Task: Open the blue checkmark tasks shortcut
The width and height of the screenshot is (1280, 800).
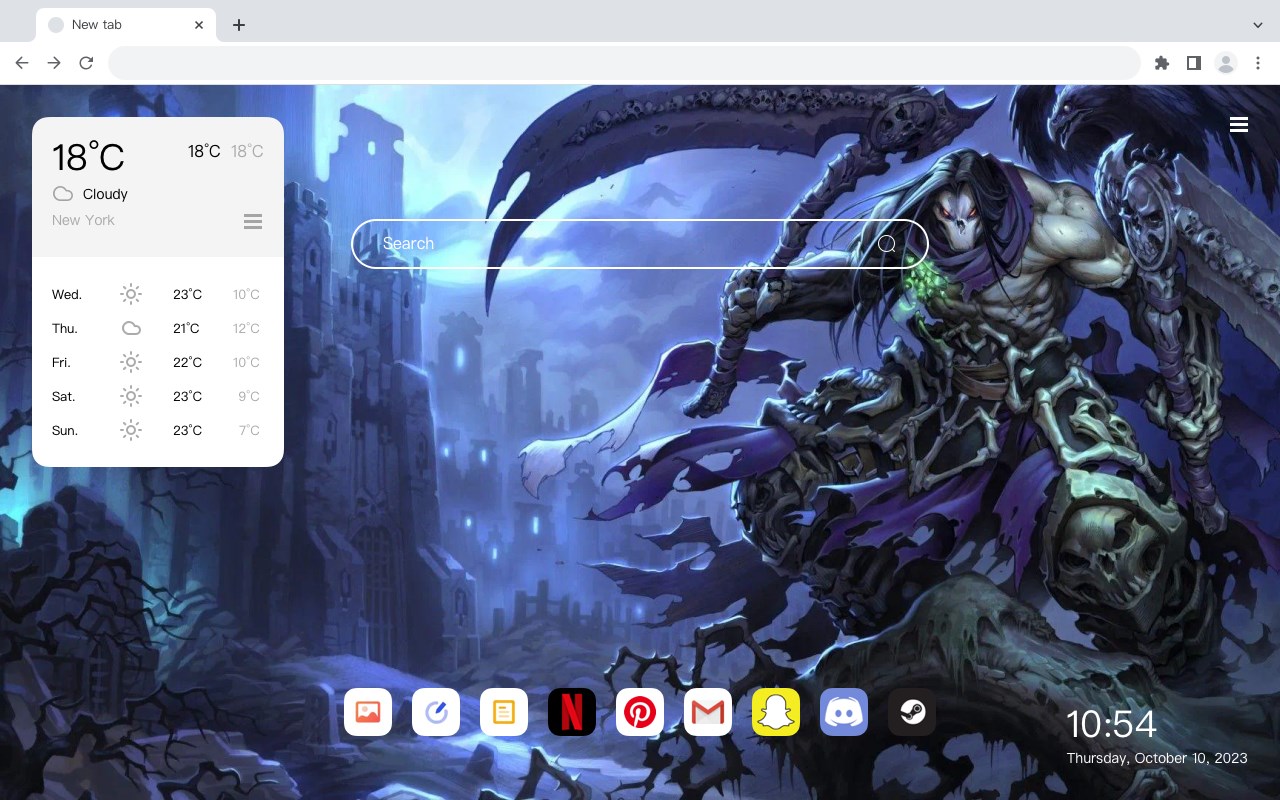Action: point(436,712)
